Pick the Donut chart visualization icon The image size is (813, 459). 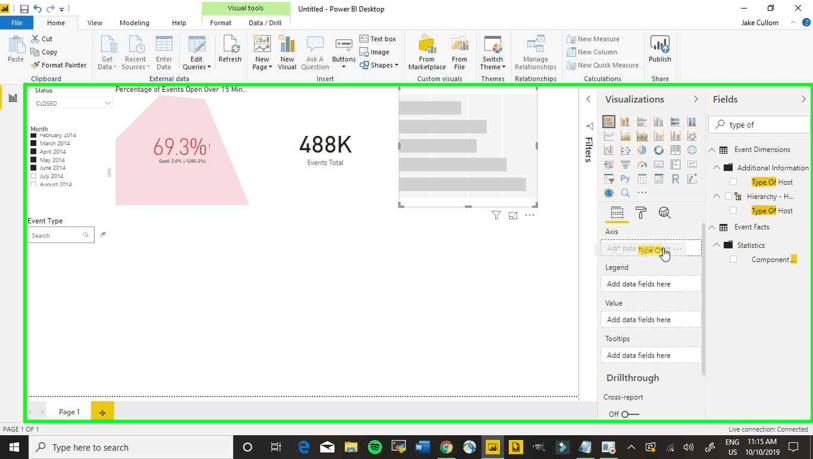(x=658, y=150)
